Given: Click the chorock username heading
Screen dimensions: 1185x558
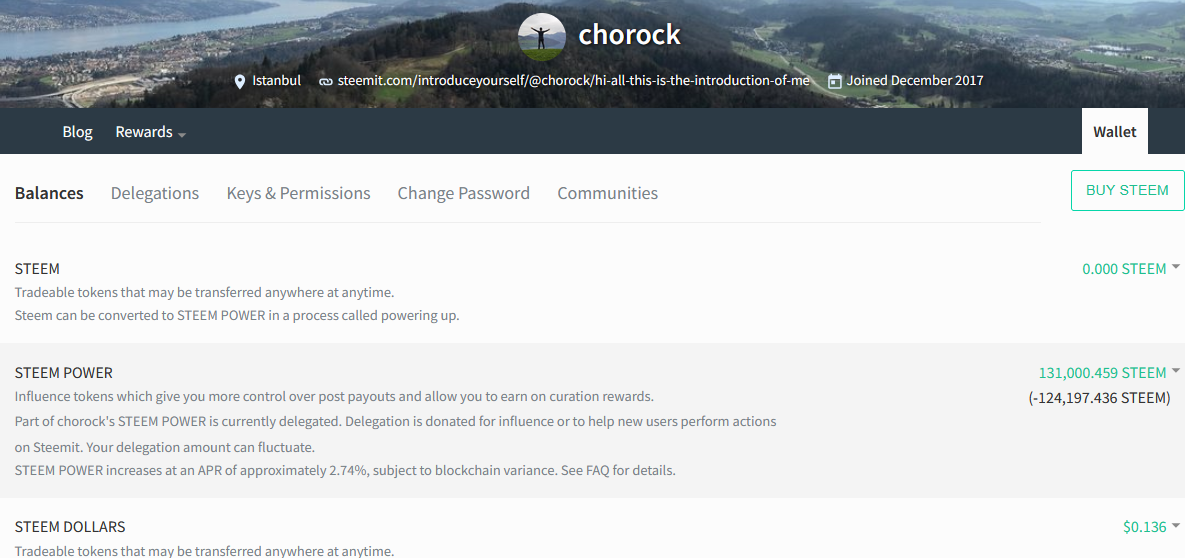Looking at the screenshot, I should [x=630, y=35].
